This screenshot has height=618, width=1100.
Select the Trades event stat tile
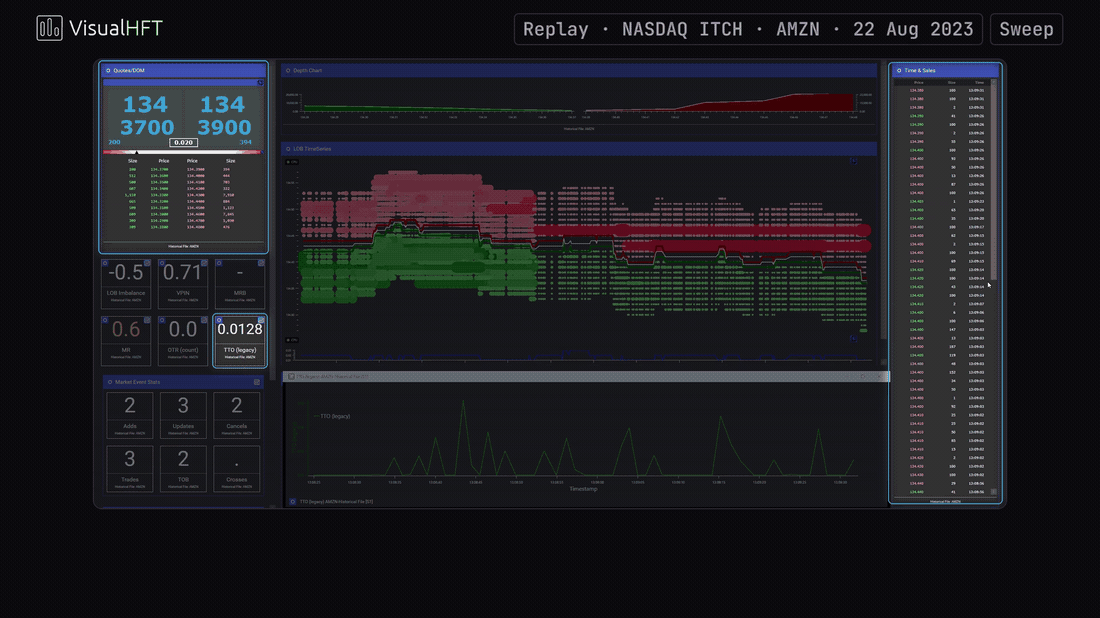(130, 469)
